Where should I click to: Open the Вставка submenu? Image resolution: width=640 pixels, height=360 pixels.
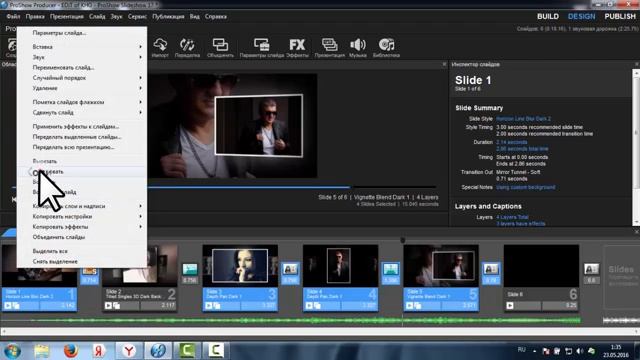[x=82, y=47]
